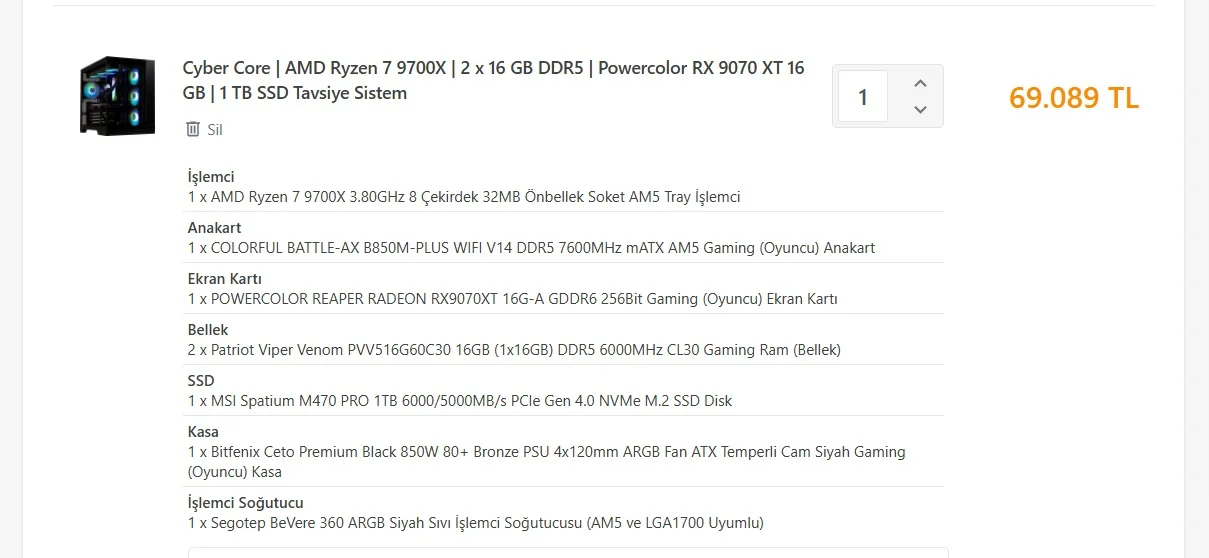Click the 69.089 TL price
The width and height of the screenshot is (1209, 558).
click(1073, 98)
